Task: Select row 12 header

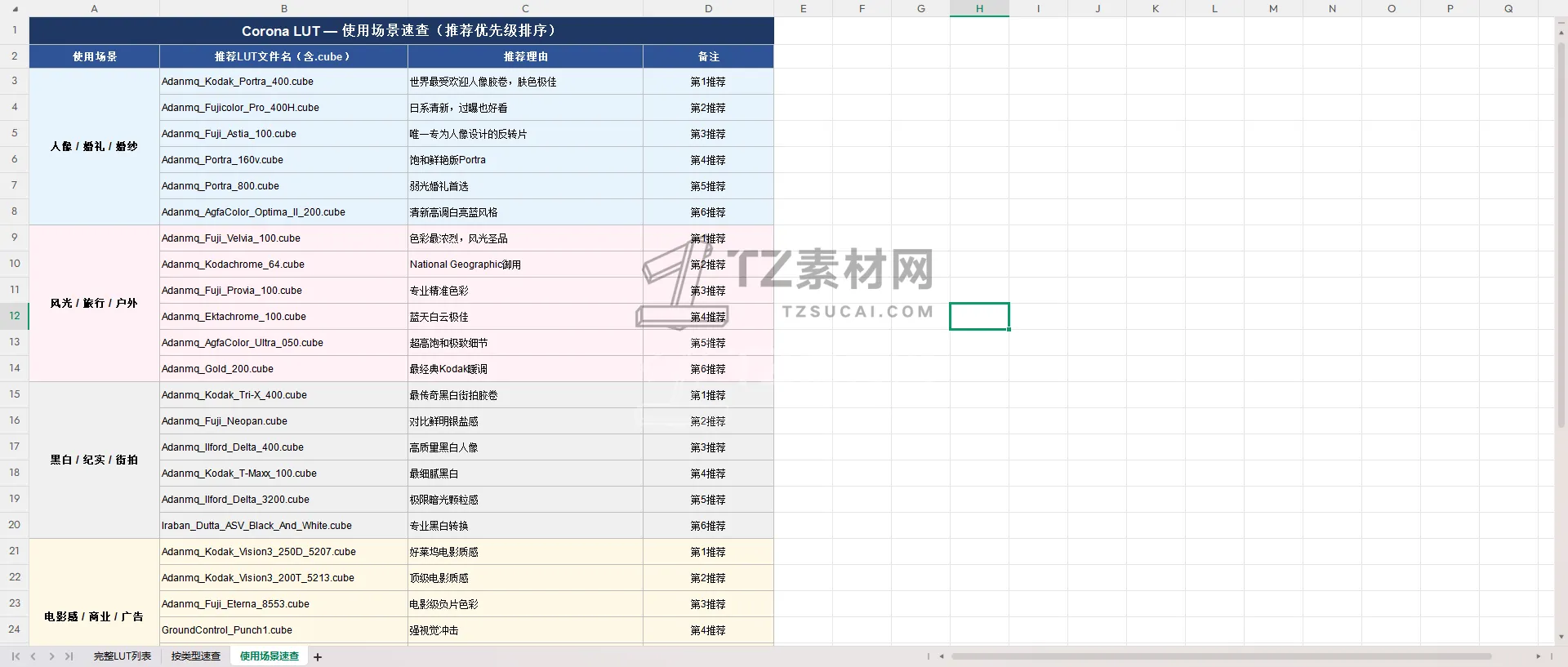Action: (x=14, y=316)
